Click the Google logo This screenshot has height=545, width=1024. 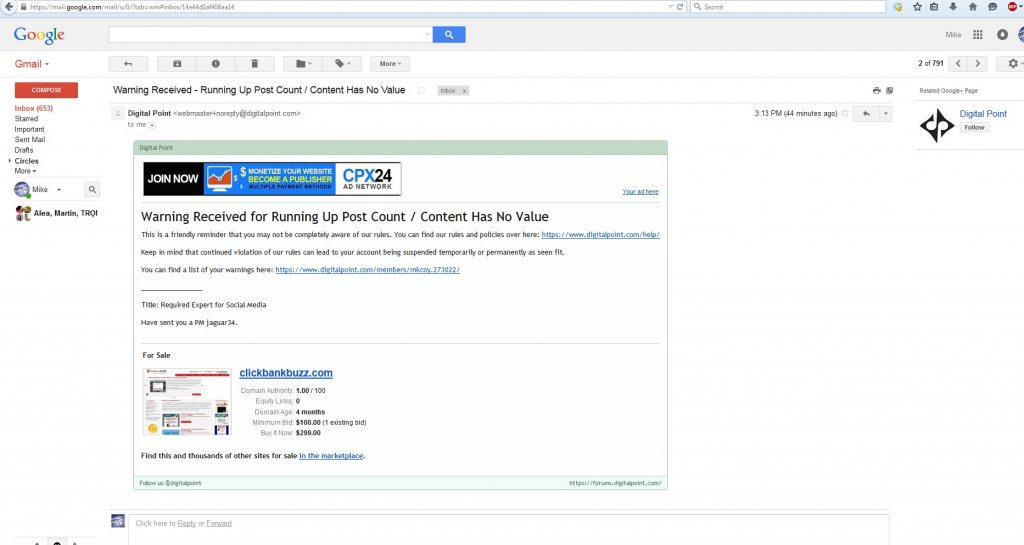click(39, 35)
